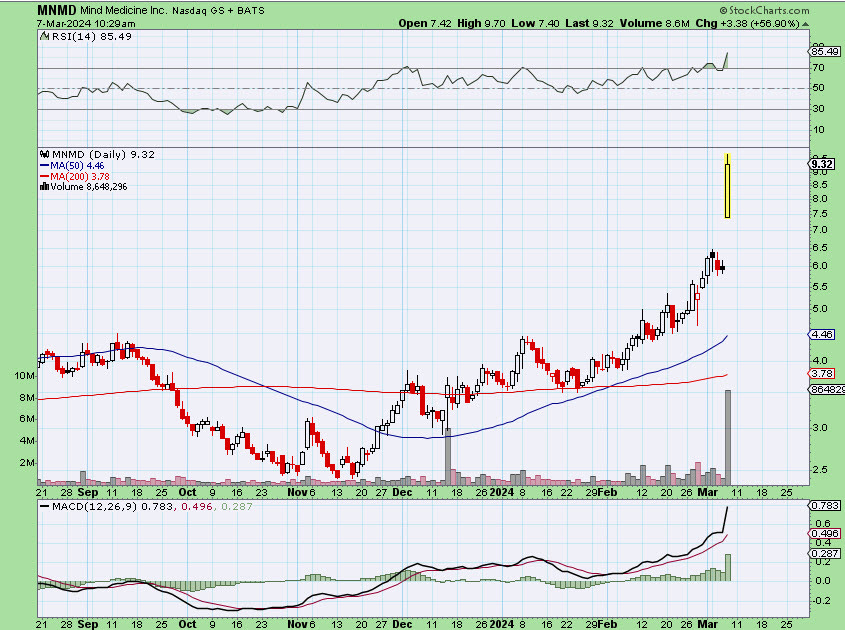Screen dimensions: 845x630
Task: Click the MACD(12,26,9) panel label
Action: (x=95, y=507)
